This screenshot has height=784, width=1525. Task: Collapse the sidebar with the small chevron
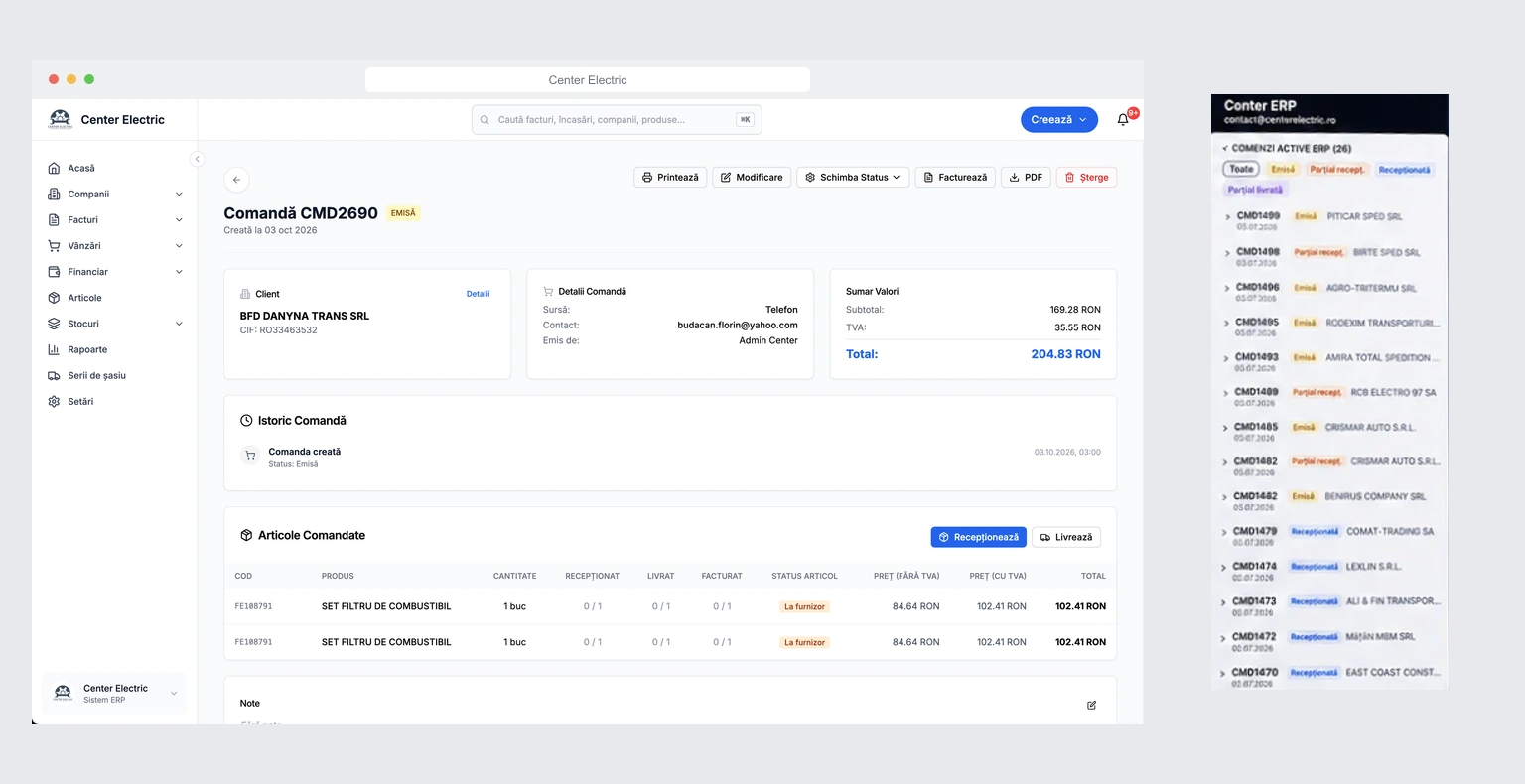197,159
